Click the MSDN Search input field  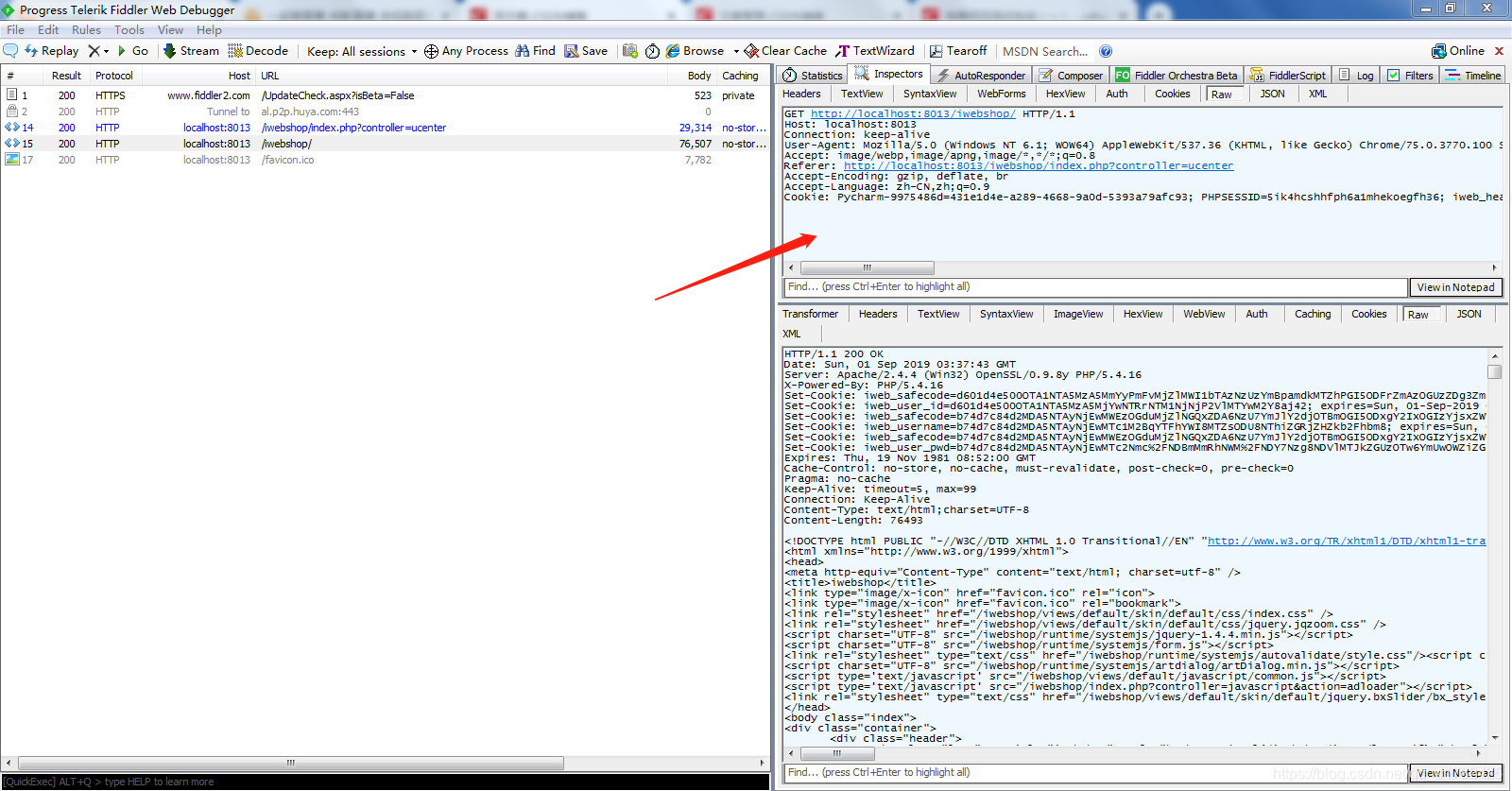coord(1045,51)
